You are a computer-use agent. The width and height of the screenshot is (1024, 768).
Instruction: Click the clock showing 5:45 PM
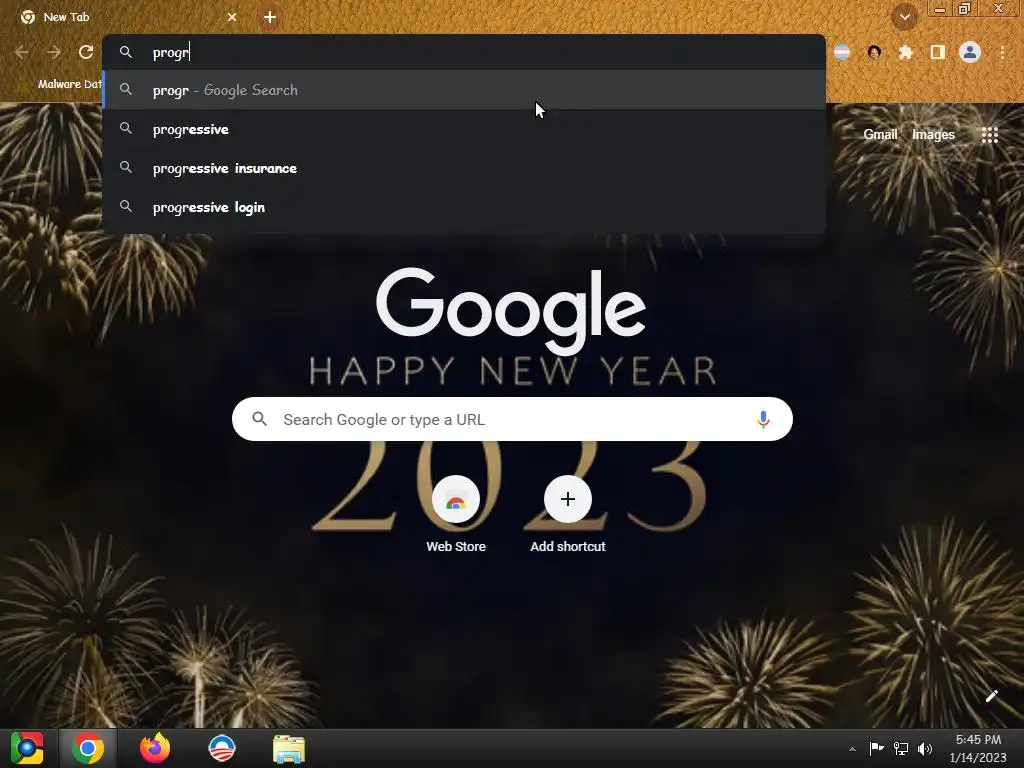(978, 748)
